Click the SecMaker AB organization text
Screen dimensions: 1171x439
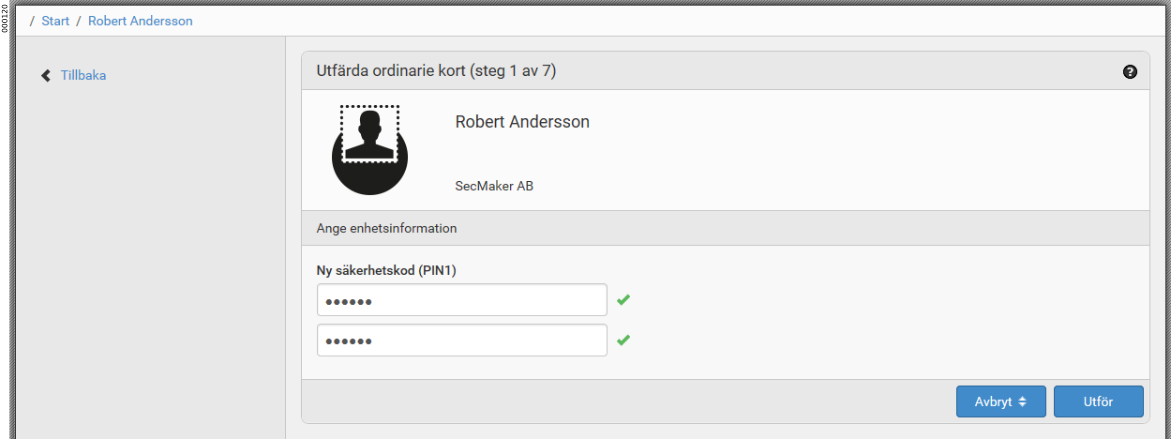point(494,186)
